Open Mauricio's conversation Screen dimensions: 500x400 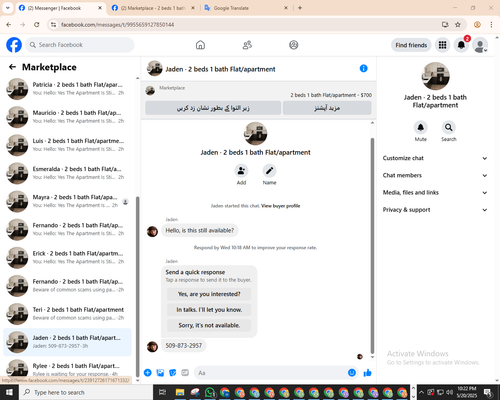tap(67, 117)
